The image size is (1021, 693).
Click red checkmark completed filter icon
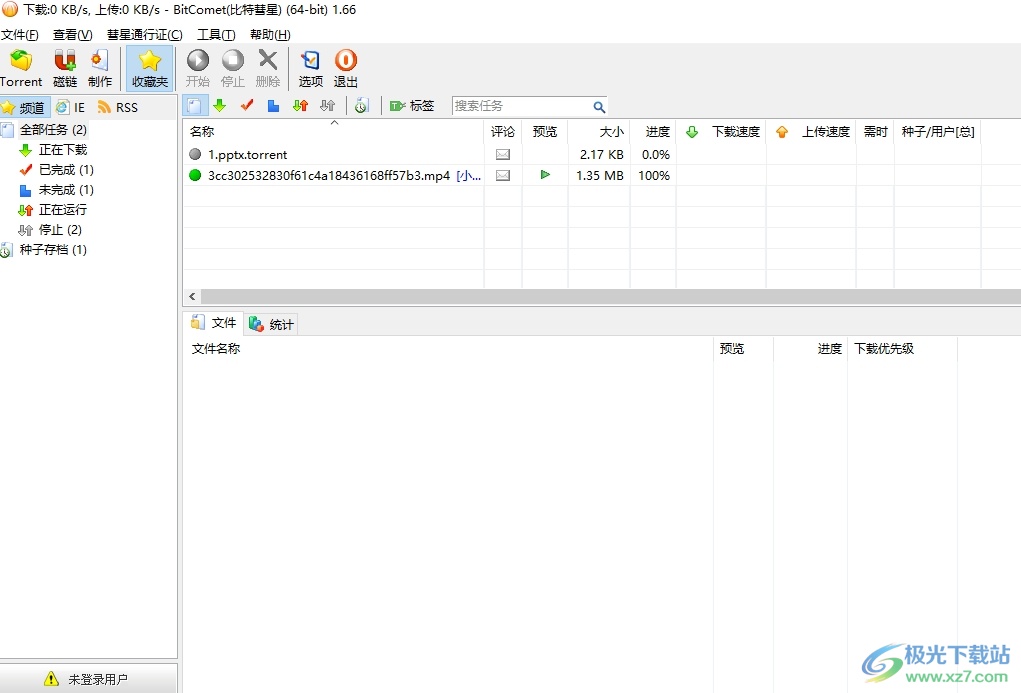247,106
